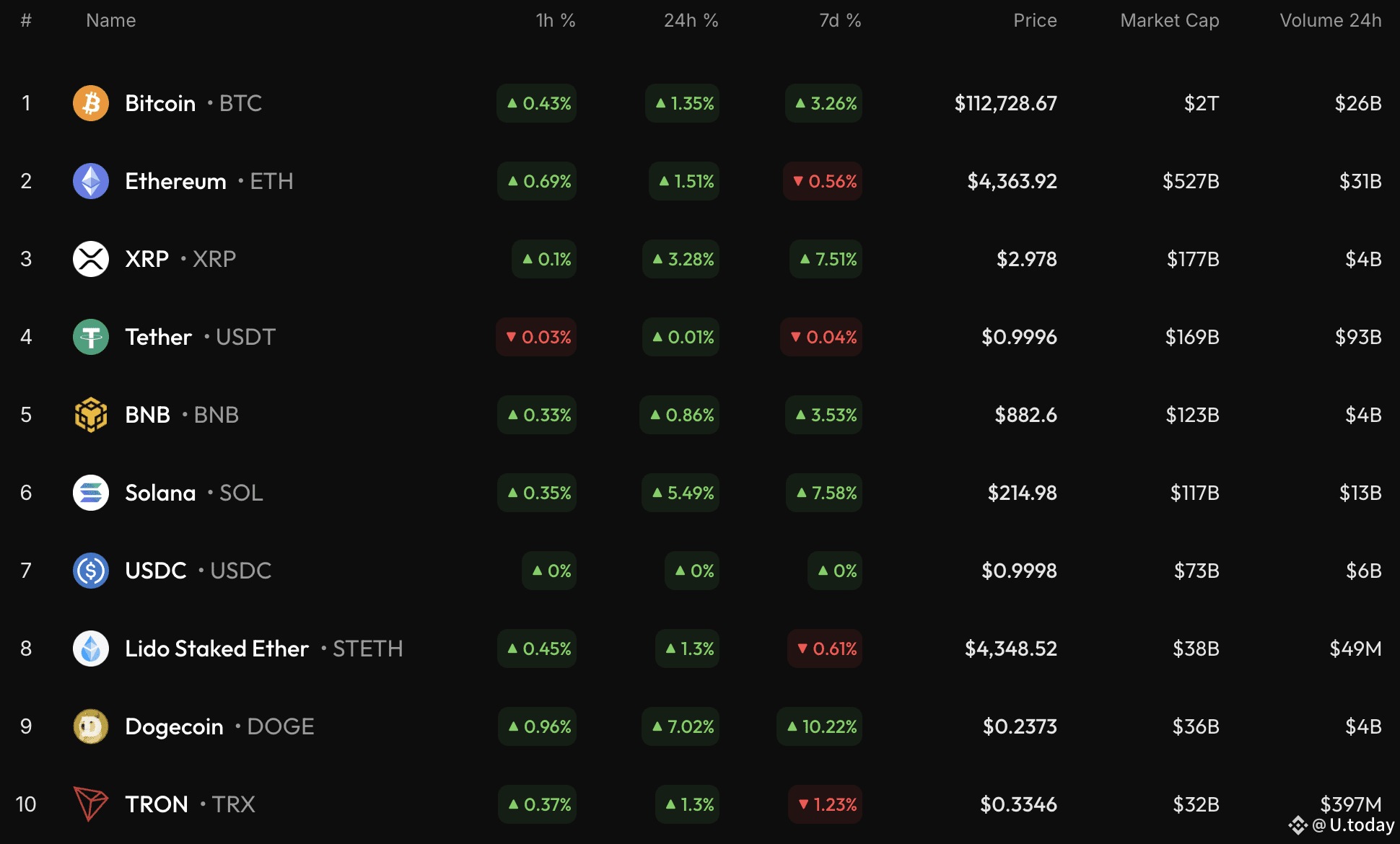Open the Dogecoin name link
Viewport: 1400px width, 844px height.
[175, 726]
